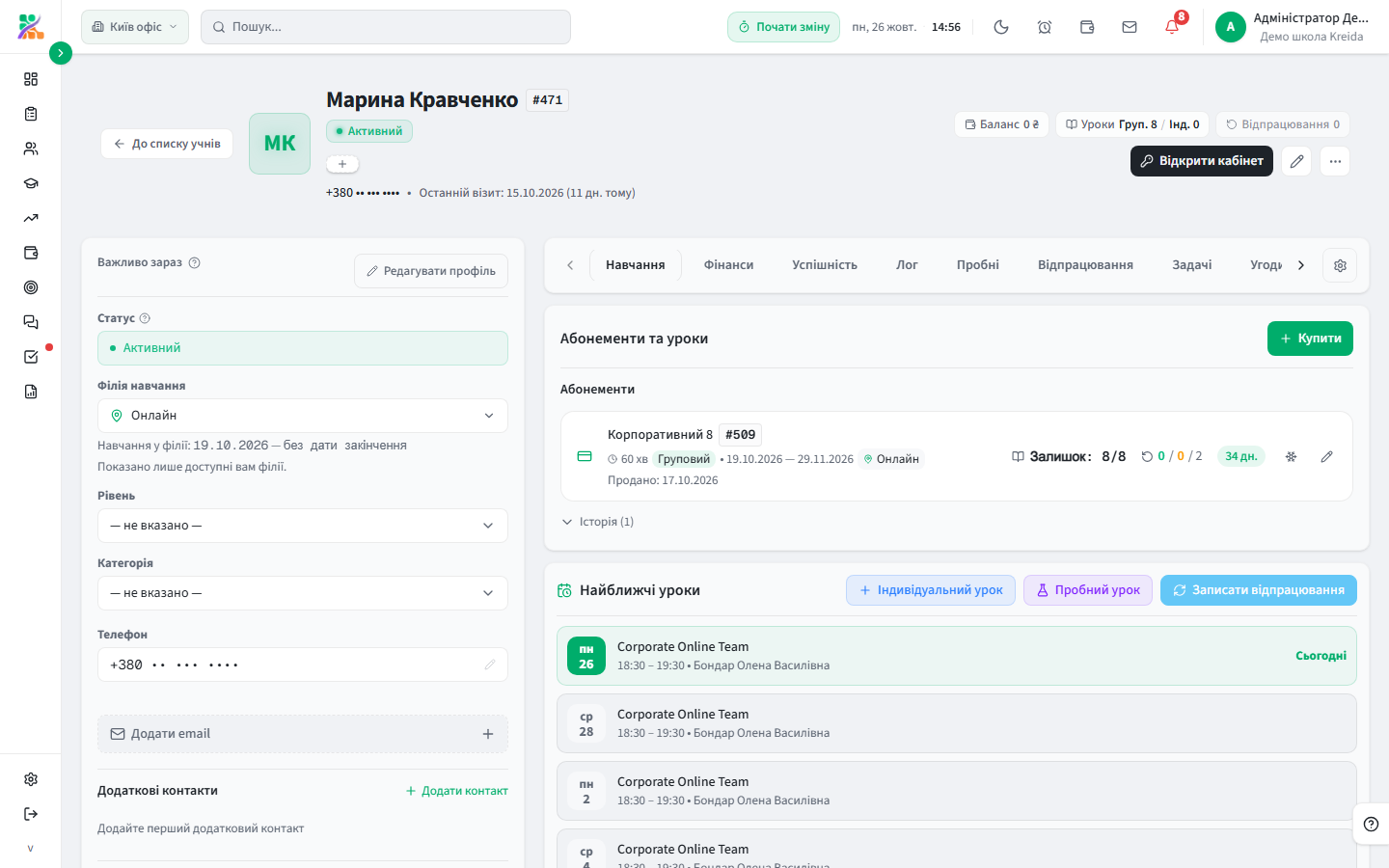Toggle dark mode moon icon

(1001, 27)
